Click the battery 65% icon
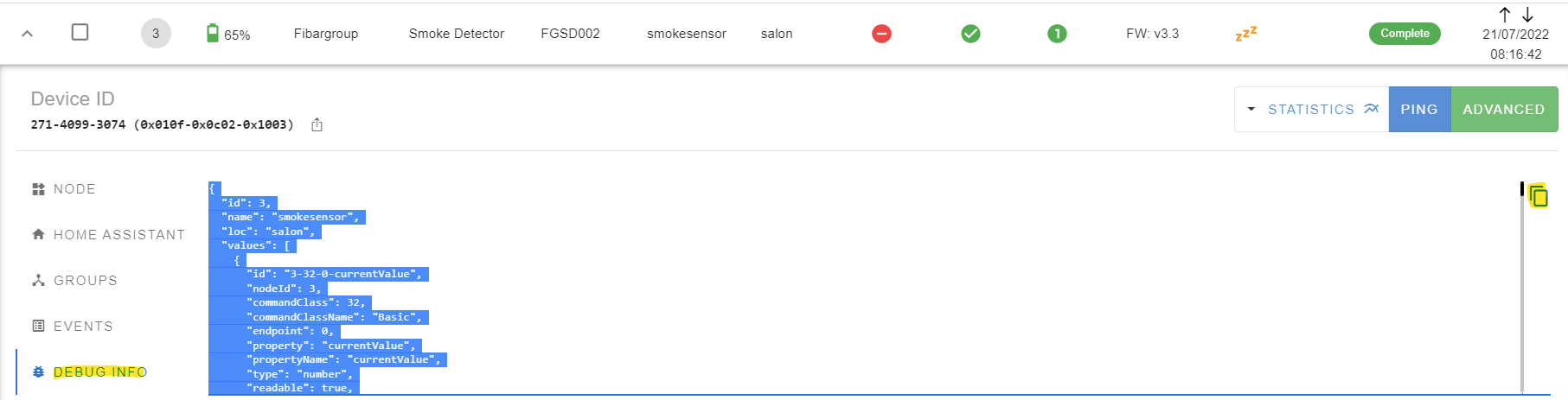Viewport: 1568px width, 400px height. tap(213, 33)
